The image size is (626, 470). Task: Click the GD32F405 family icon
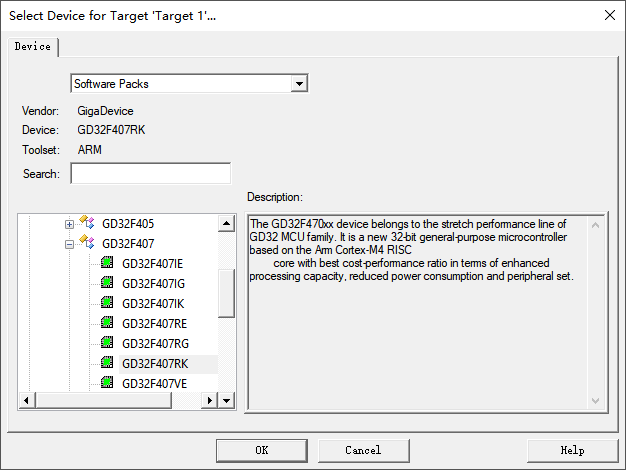87,222
